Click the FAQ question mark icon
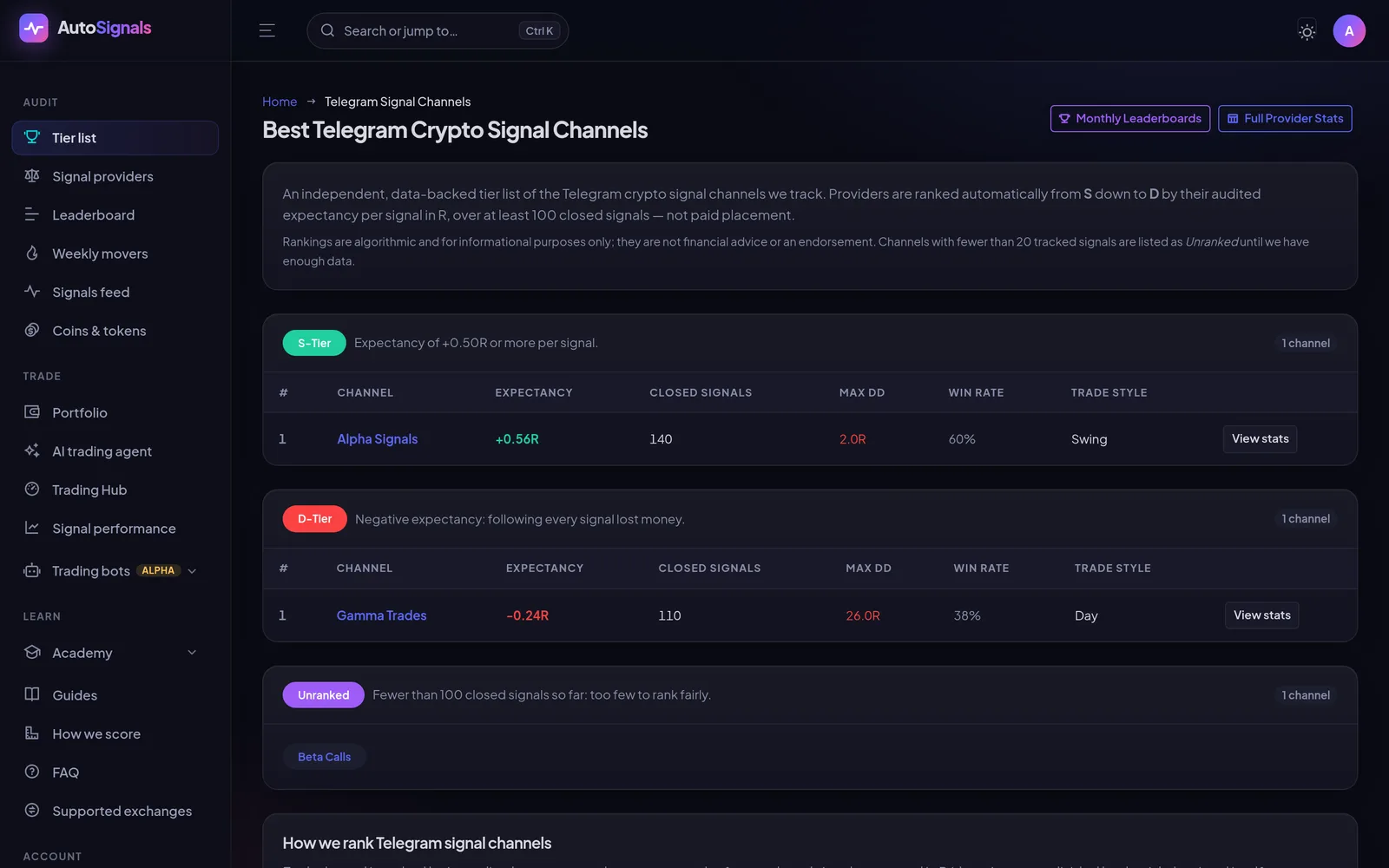Image resolution: width=1389 pixels, height=868 pixels. pyautogui.click(x=32, y=772)
